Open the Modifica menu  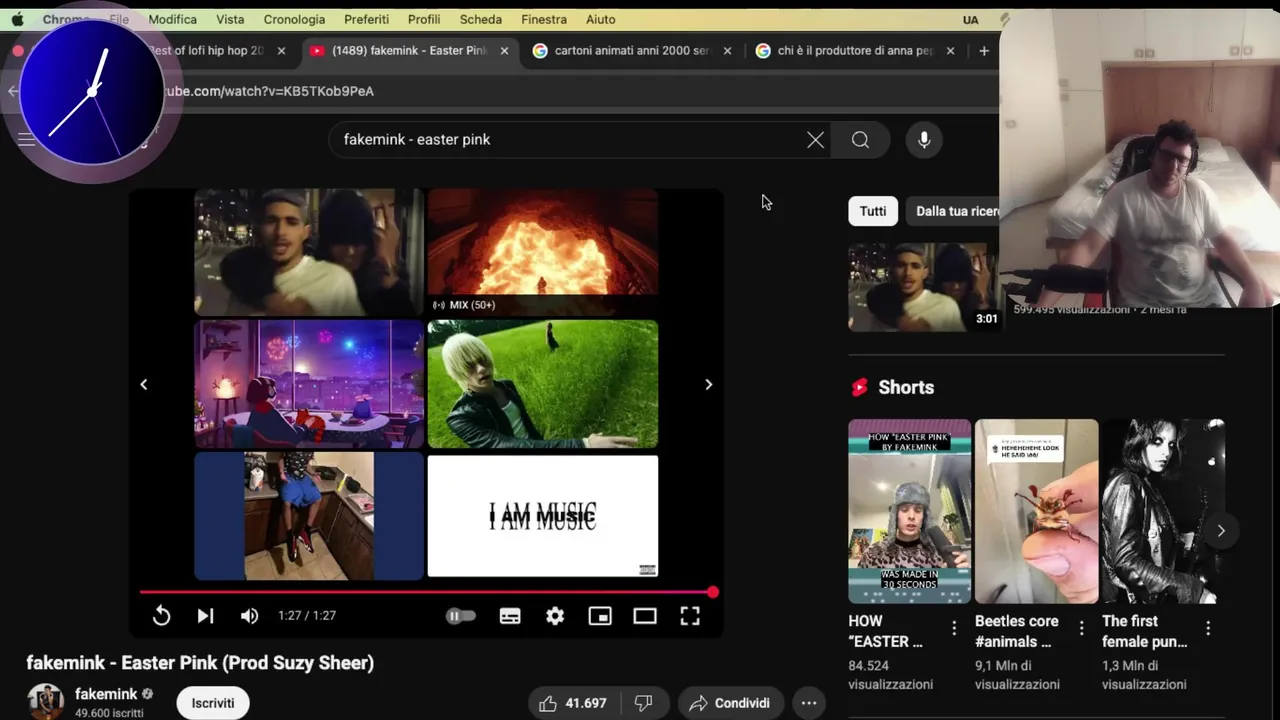(x=173, y=19)
